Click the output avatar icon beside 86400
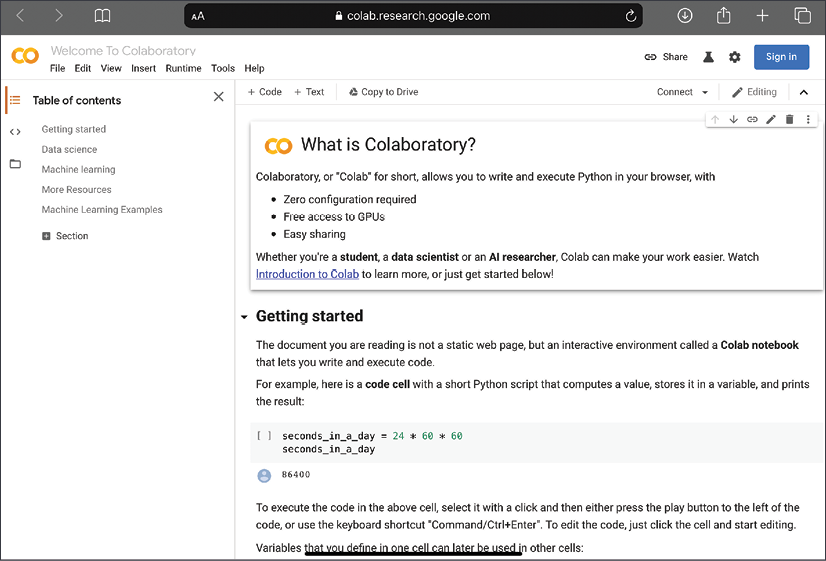826x561 pixels. point(264,476)
